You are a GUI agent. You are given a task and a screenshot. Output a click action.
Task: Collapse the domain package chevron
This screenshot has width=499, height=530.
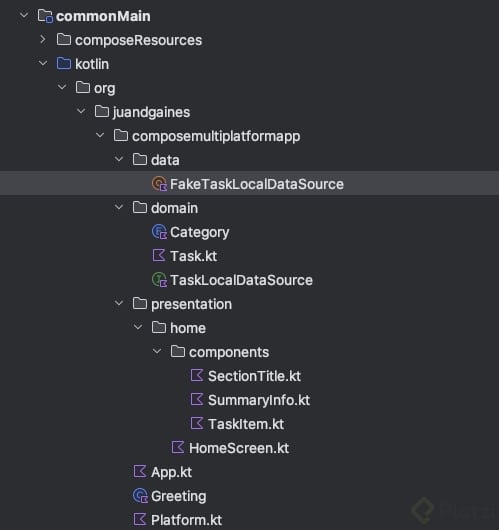coord(119,207)
